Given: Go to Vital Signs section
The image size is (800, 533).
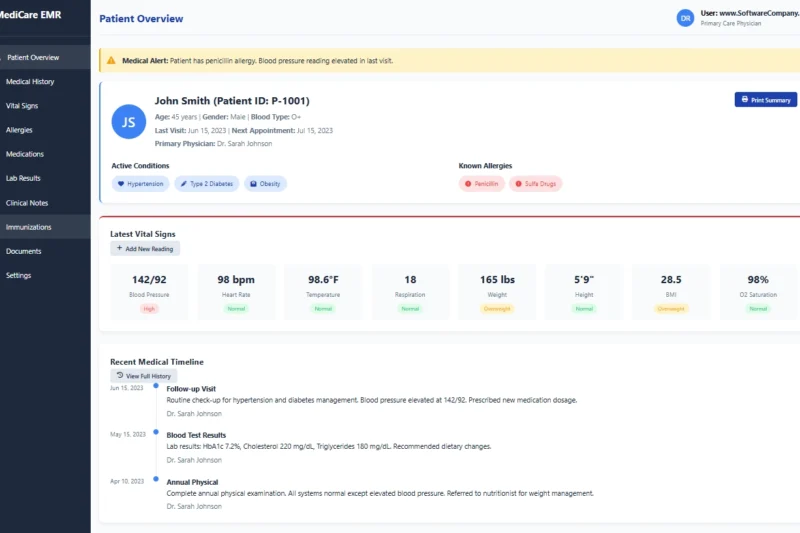Looking at the screenshot, I should coord(45,106).
